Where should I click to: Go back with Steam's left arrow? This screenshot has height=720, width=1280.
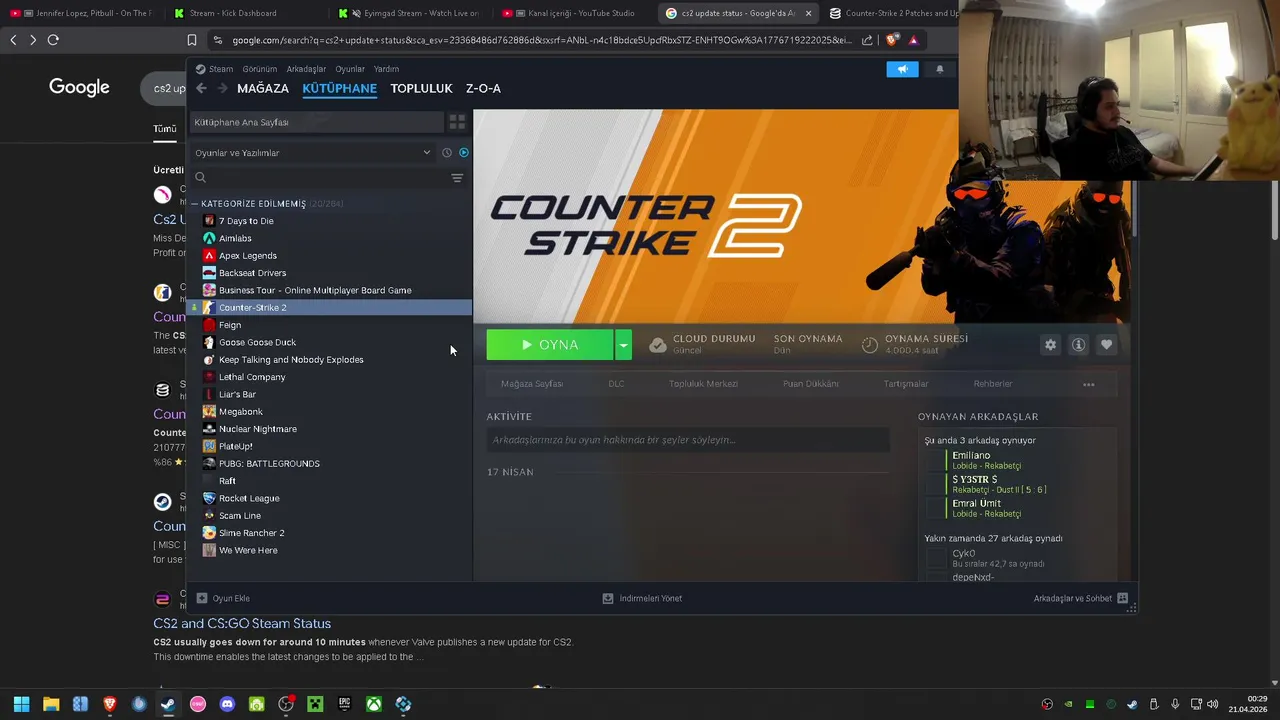coord(201,88)
